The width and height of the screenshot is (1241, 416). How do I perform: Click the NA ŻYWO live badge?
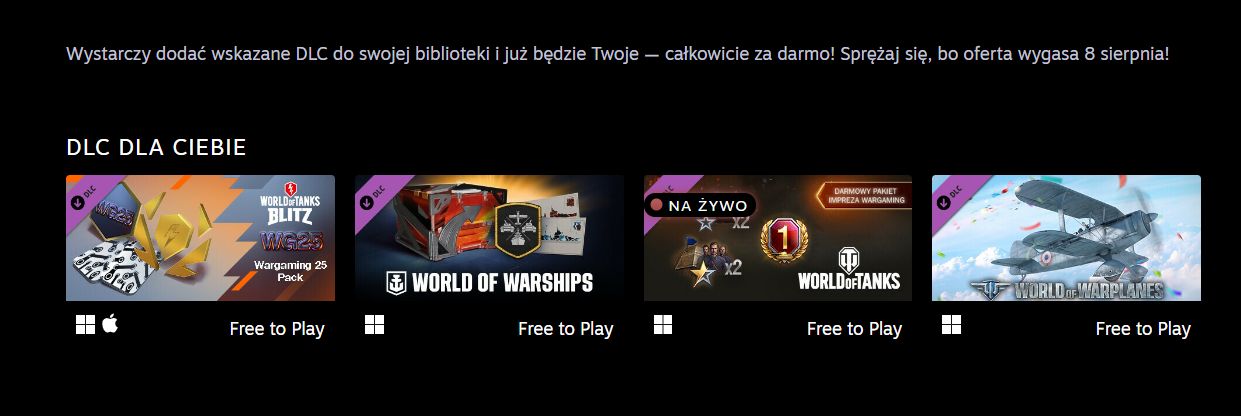pyautogui.click(x=700, y=205)
